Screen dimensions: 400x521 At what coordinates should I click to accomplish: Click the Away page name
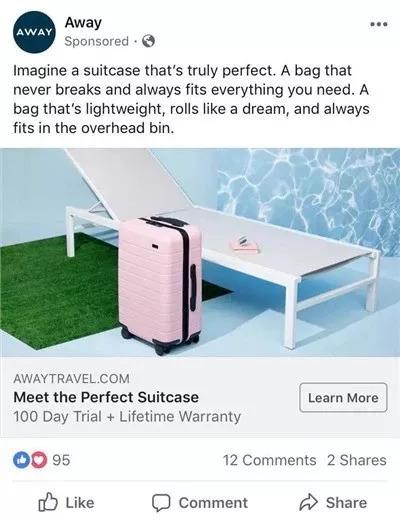click(x=83, y=23)
